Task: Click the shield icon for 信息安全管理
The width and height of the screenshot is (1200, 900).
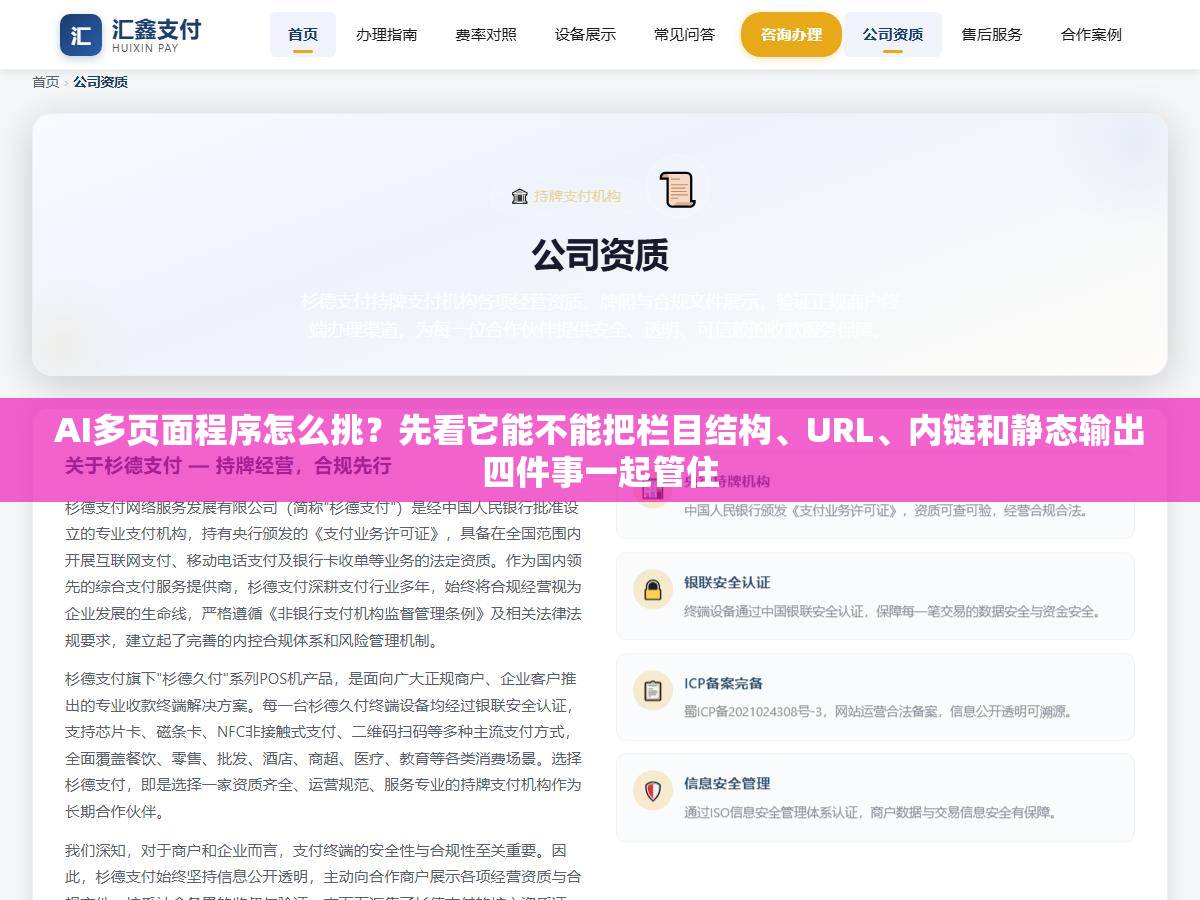Action: click(x=653, y=790)
